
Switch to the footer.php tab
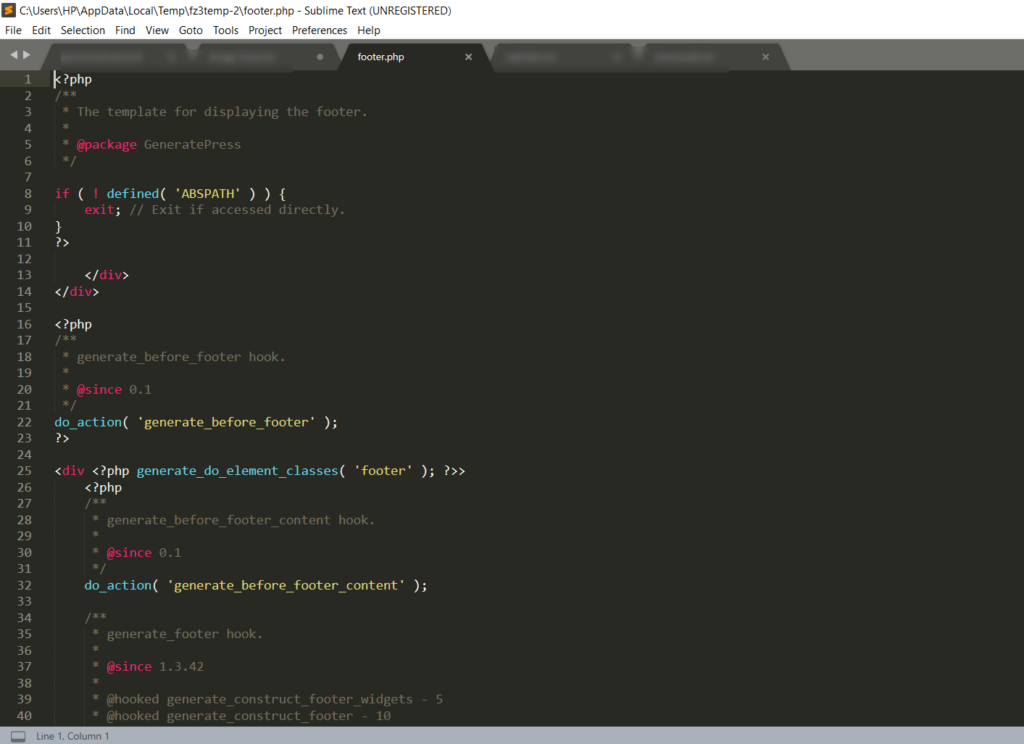(x=382, y=57)
